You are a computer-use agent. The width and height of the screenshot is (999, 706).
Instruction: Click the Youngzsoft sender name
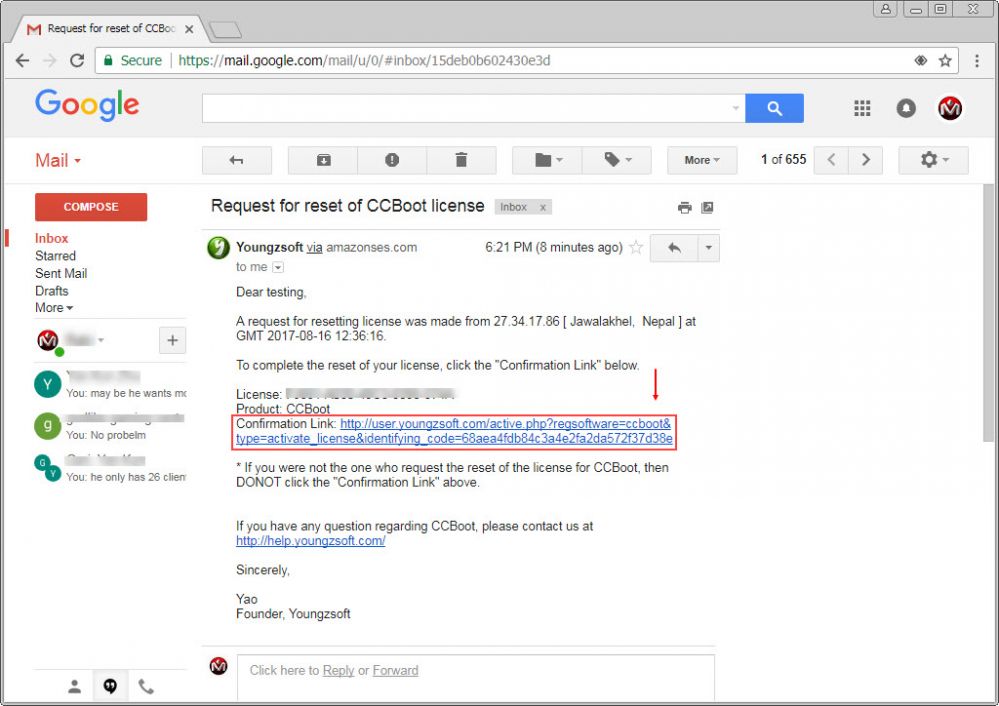tap(270, 247)
